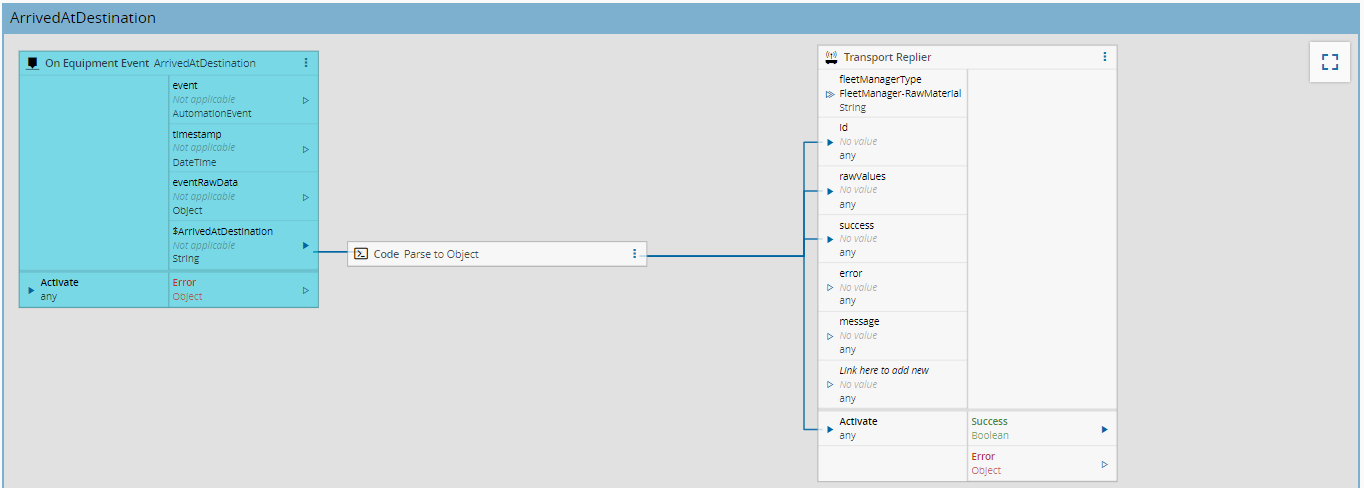Screen dimensions: 1364x488
Task: Click the event output port triangle
Action: (305, 100)
